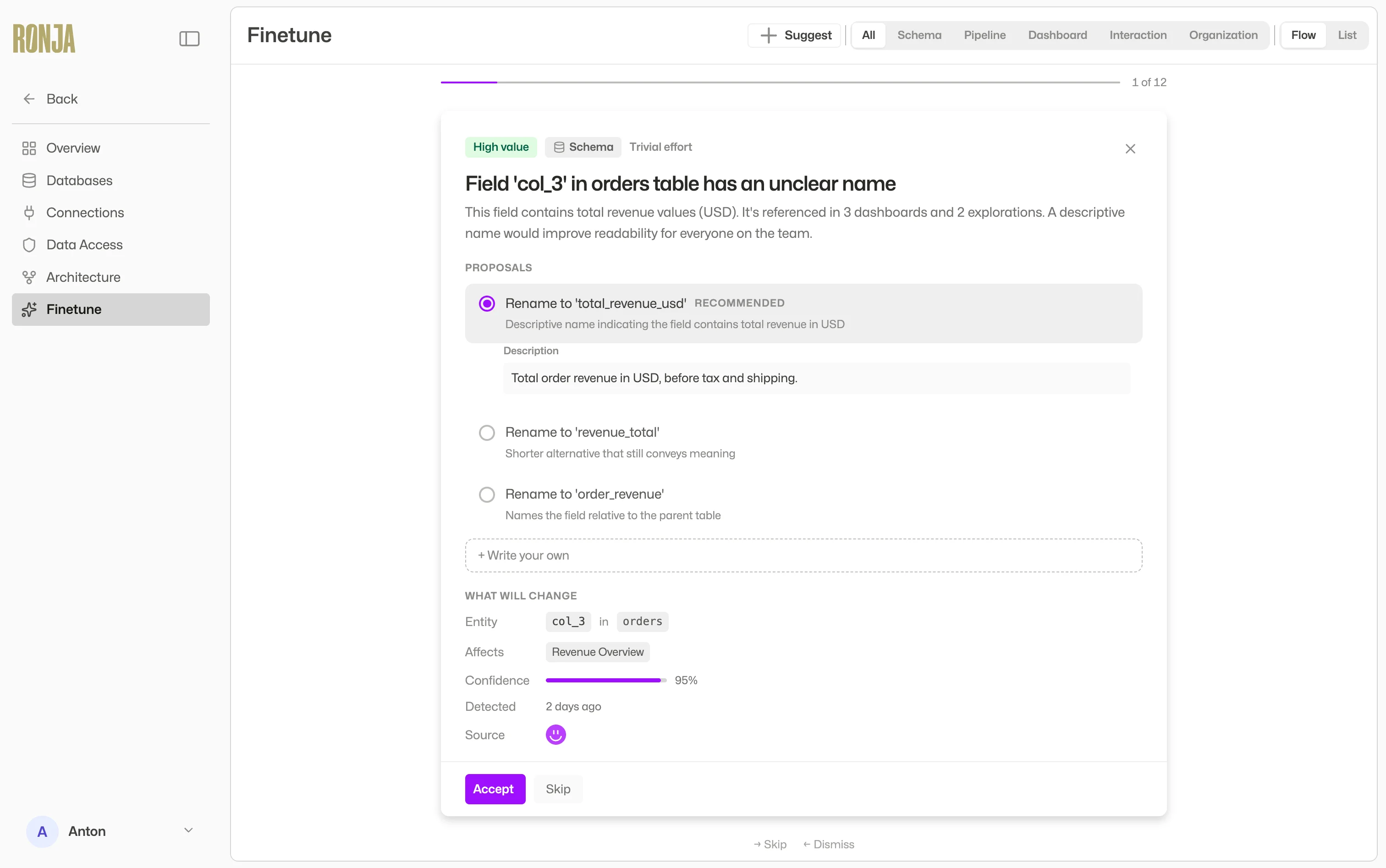The height and width of the screenshot is (868, 1386).
Task: Select rename to 'revenue_total' proposal
Action: [486, 432]
